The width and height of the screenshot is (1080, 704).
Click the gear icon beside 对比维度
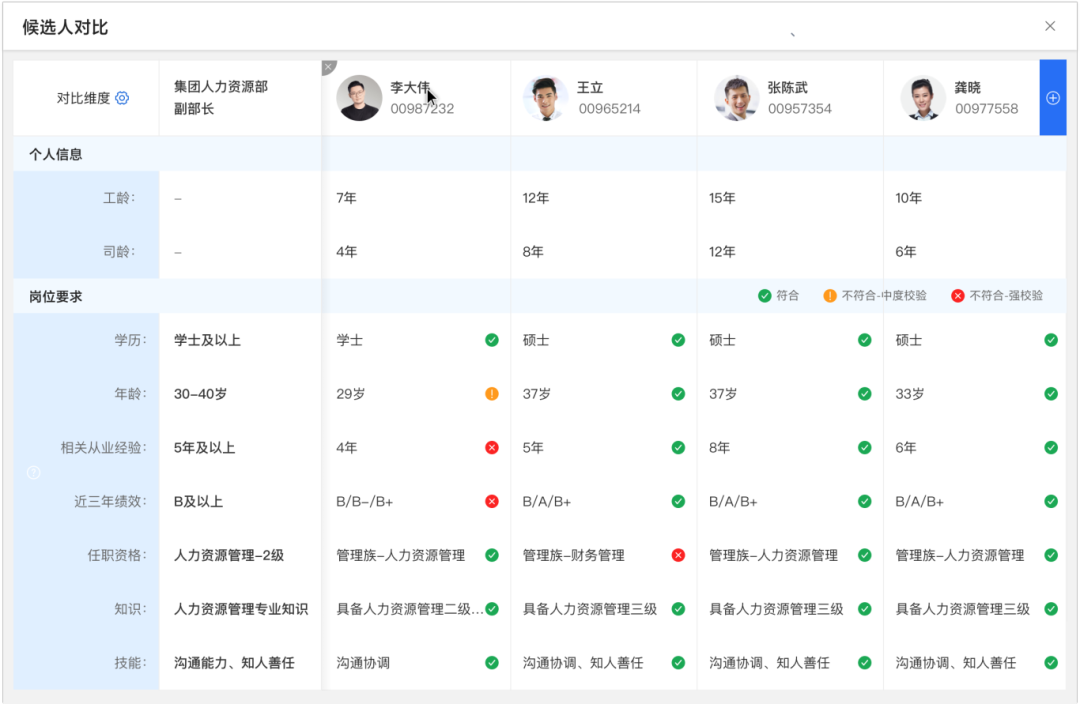(x=122, y=98)
